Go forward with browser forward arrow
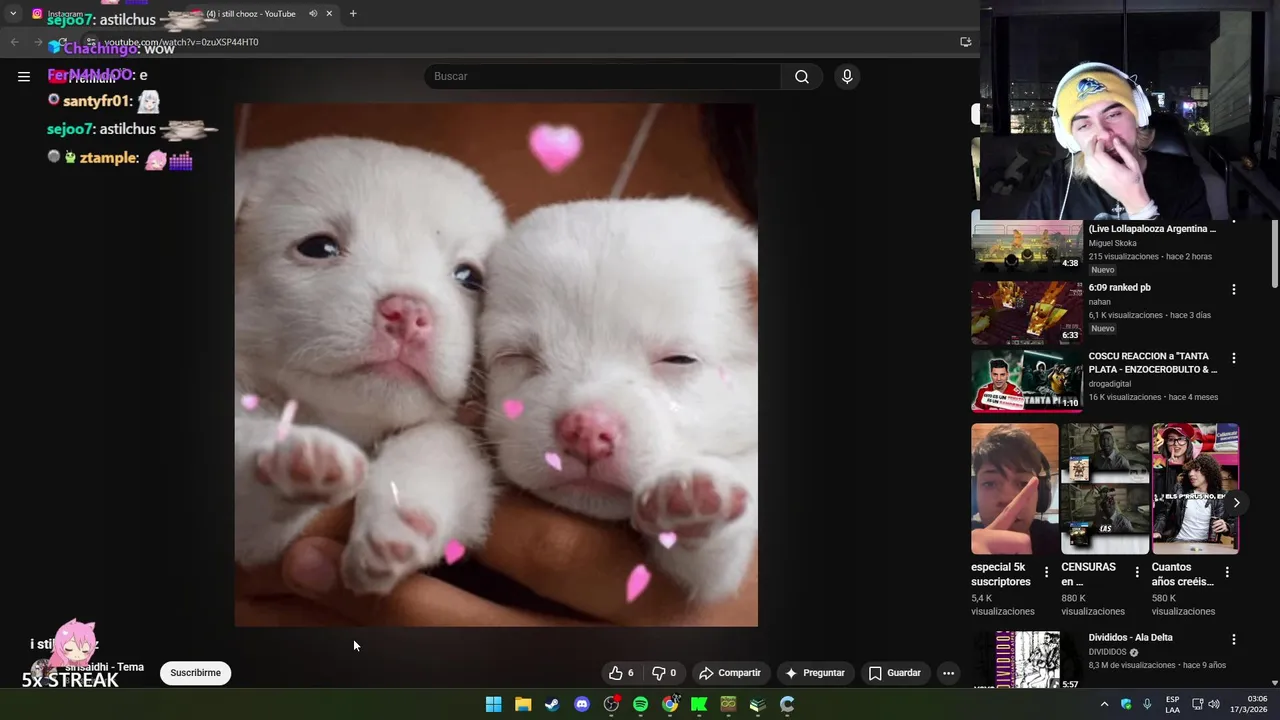1280x720 pixels. pyautogui.click(x=38, y=42)
